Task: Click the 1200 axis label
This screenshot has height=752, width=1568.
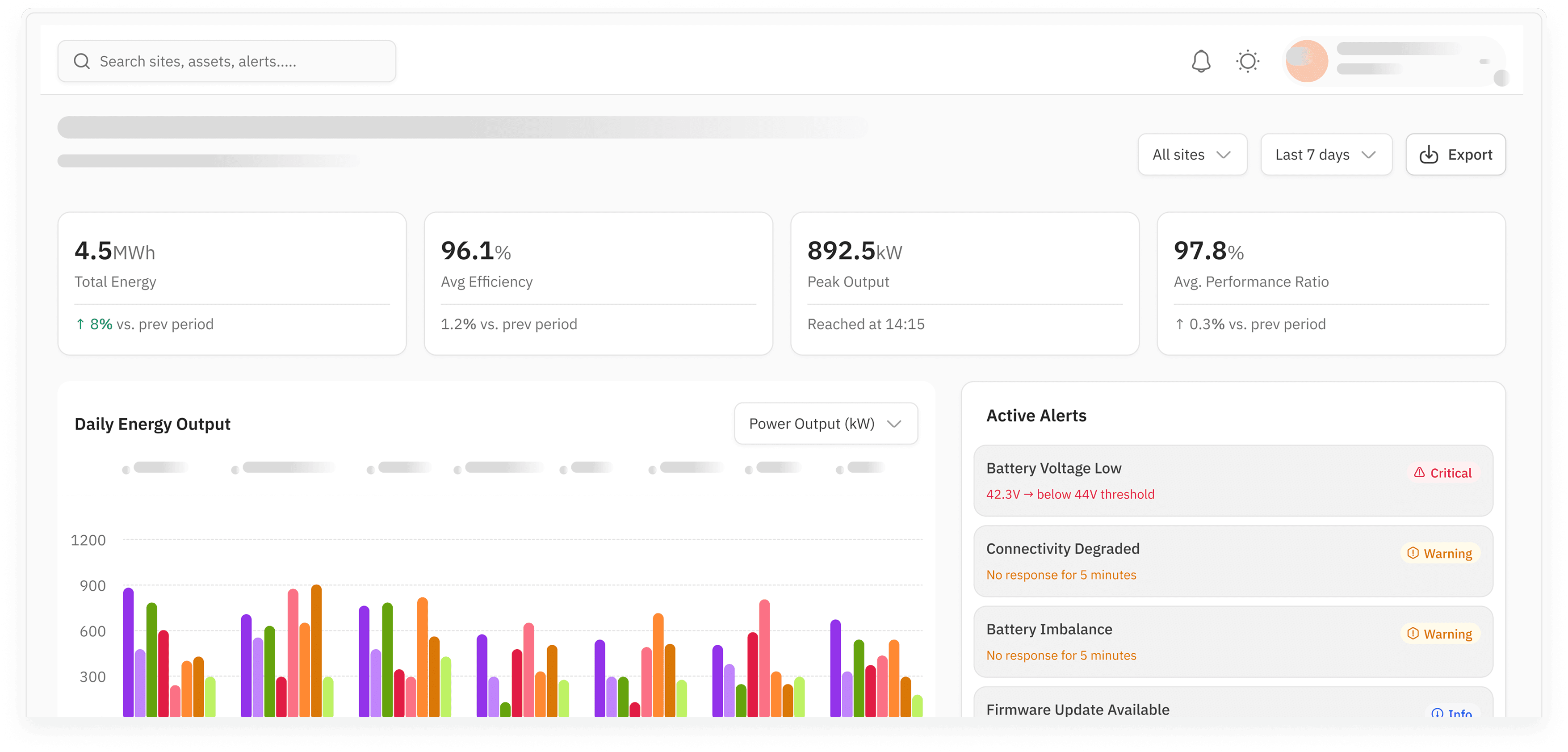Action: tap(88, 540)
